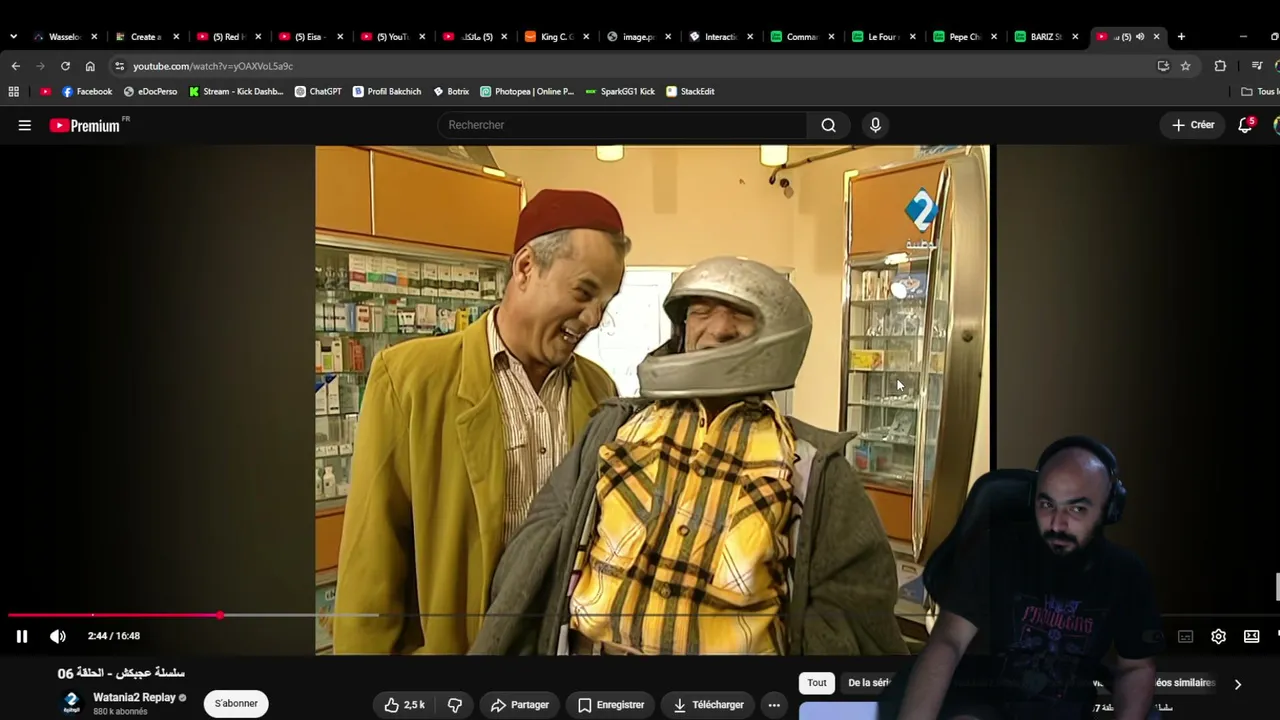Switch to the (5) Red YouTube tab
This screenshot has width=1280, height=720.
228,37
